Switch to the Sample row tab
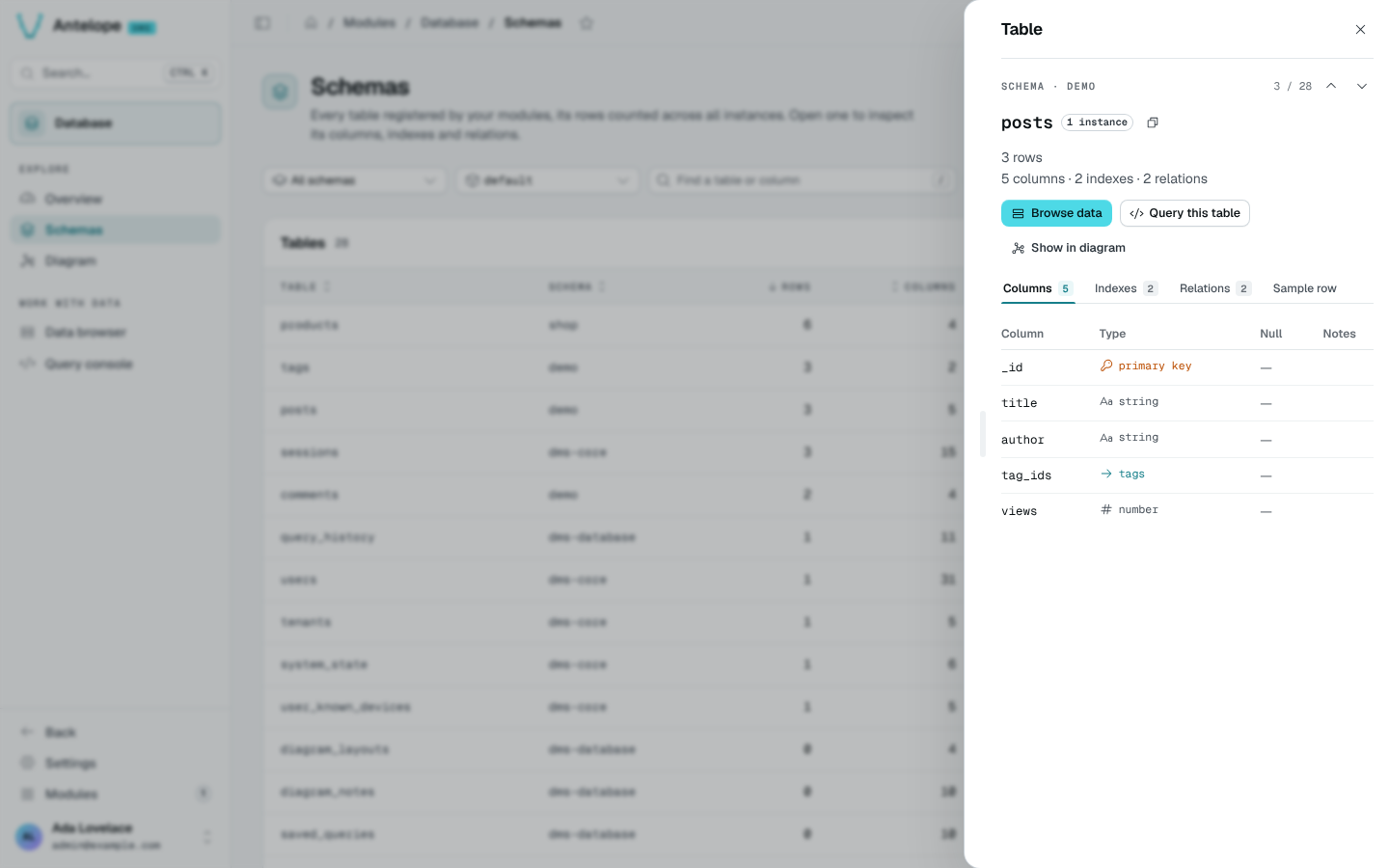Screen dimensions: 1389x868 (x=1304, y=288)
